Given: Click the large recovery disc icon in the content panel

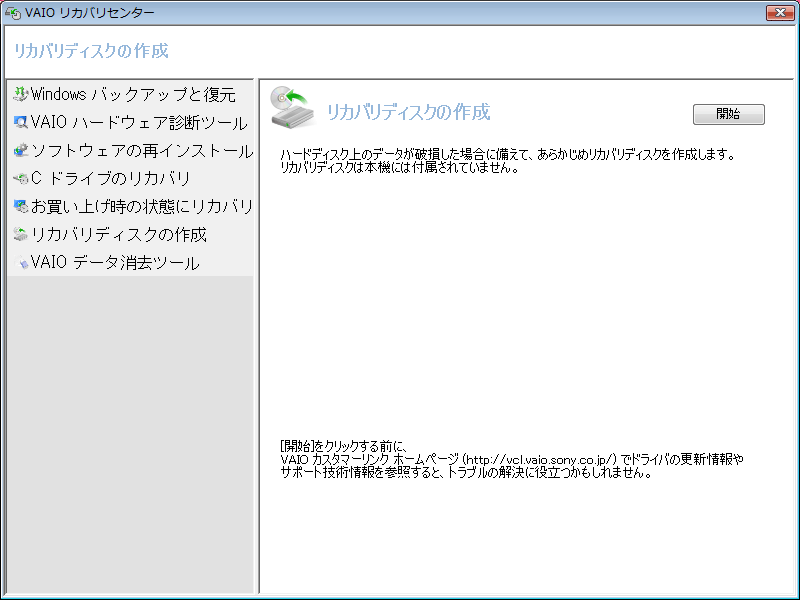Looking at the screenshot, I should pyautogui.click(x=292, y=107).
